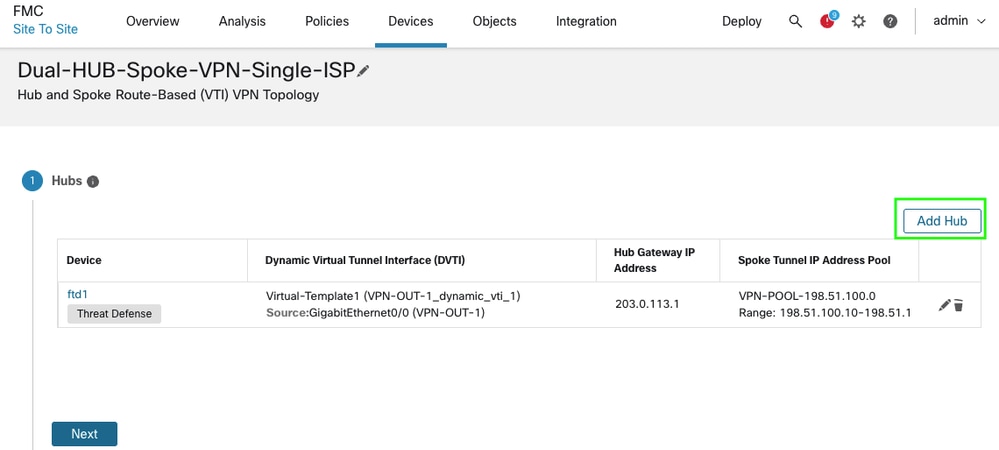The height and width of the screenshot is (450, 999).
Task: Open the ftd1 device link
Action: click(77, 294)
